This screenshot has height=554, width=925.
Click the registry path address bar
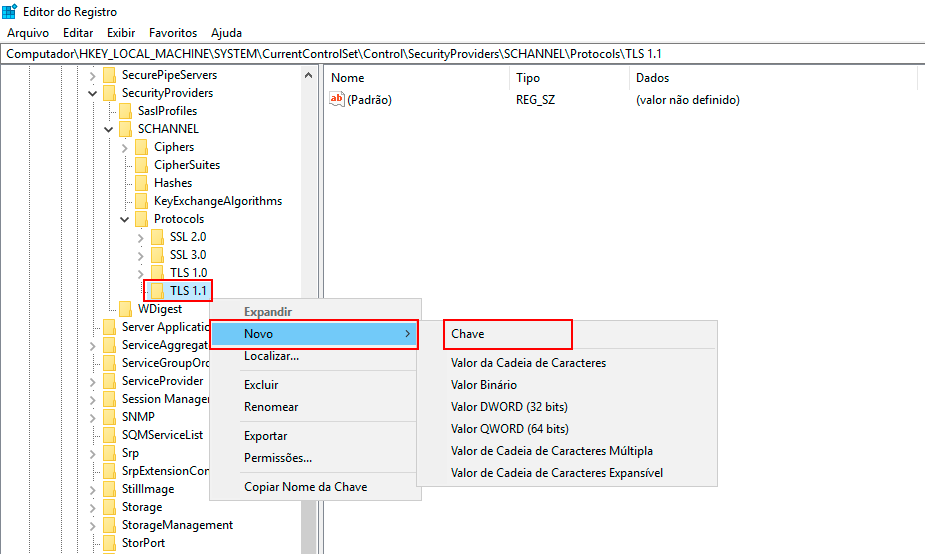point(462,54)
